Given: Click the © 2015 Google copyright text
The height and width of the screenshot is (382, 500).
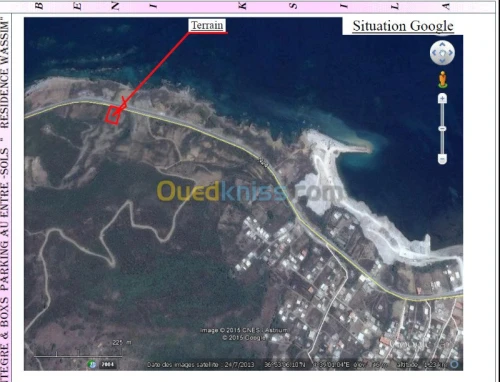Looking at the screenshot, I should click(244, 338).
